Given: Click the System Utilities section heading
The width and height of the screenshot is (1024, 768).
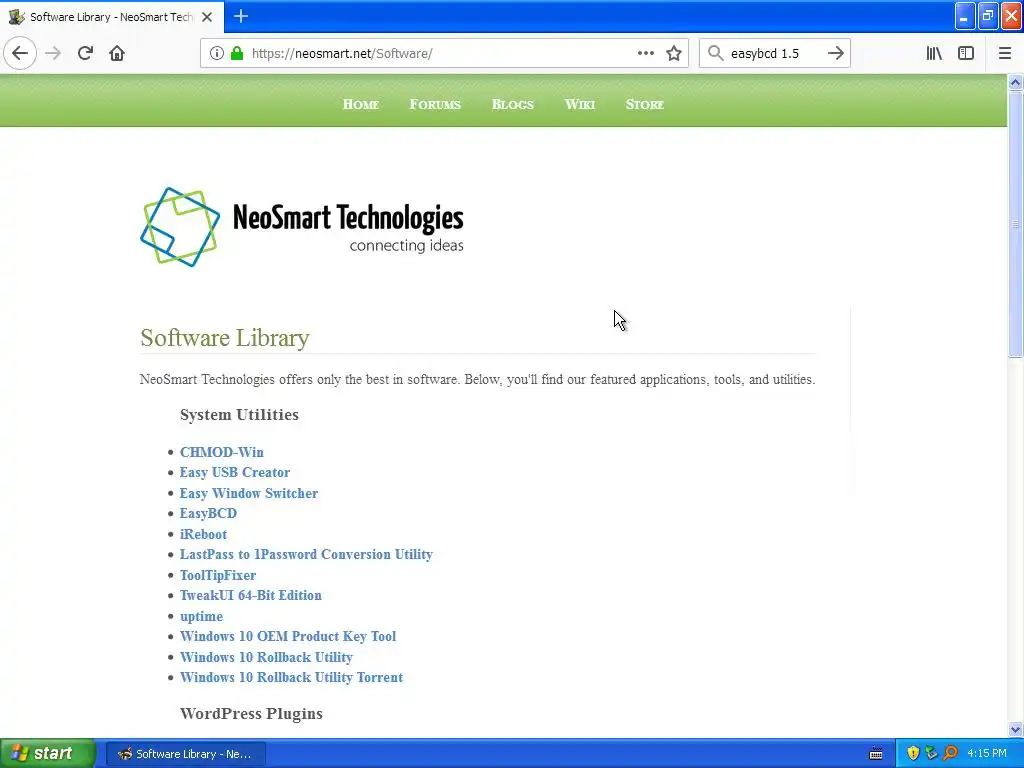Looking at the screenshot, I should (239, 415).
